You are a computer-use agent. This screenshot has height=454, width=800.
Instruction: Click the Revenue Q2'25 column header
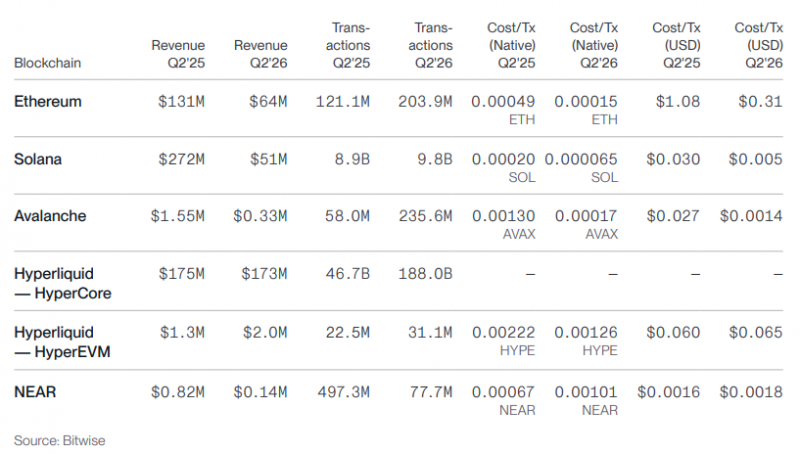pos(178,54)
